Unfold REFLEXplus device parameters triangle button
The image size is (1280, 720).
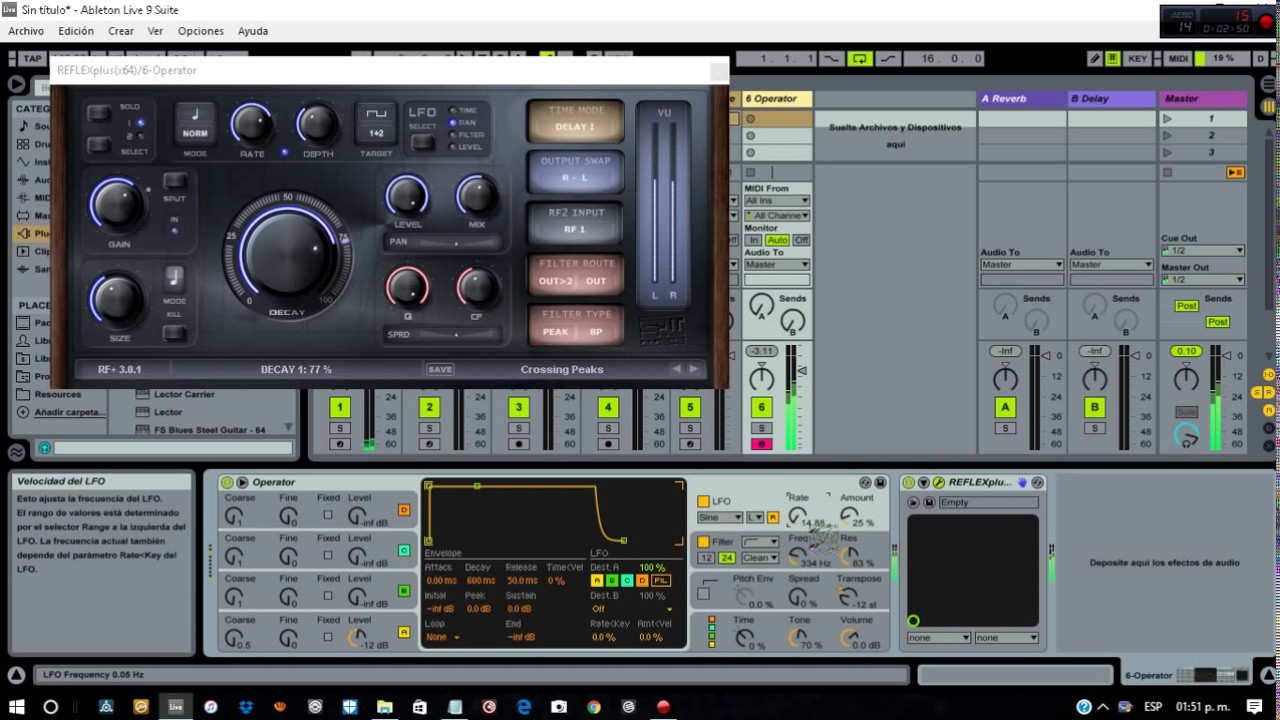point(924,482)
